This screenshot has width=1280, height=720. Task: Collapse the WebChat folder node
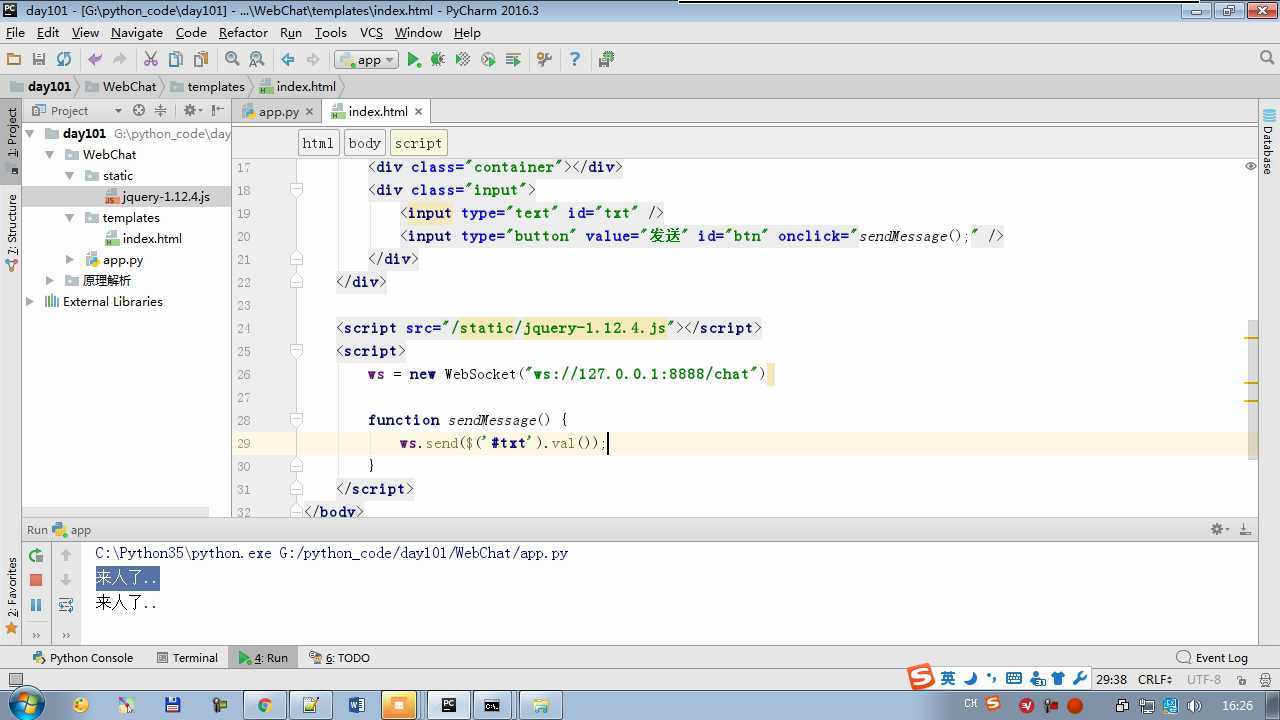(x=50, y=154)
